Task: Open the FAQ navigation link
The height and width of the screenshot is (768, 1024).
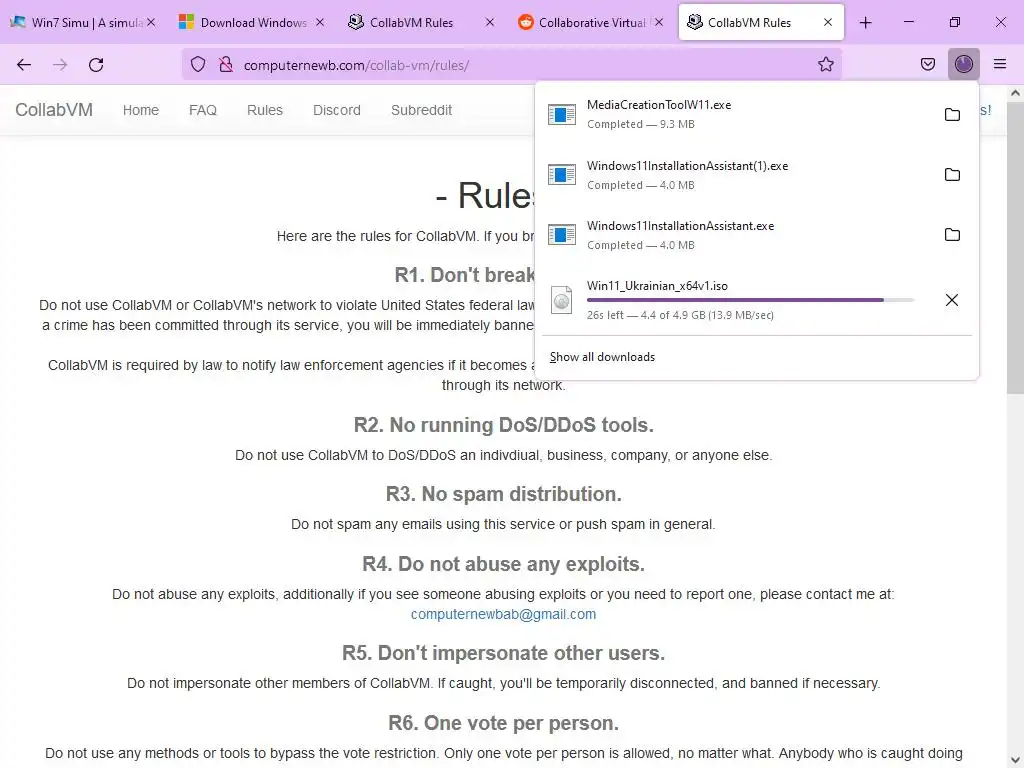Action: (x=202, y=110)
